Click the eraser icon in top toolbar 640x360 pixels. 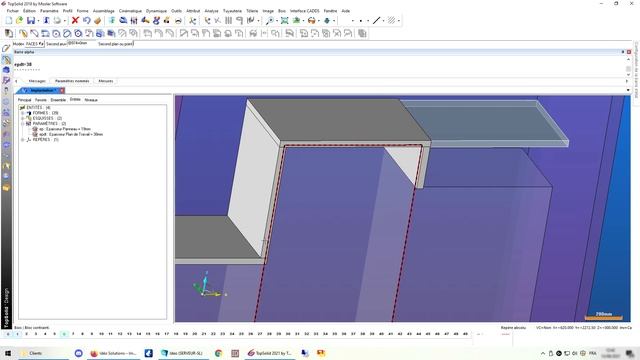coord(97,20)
